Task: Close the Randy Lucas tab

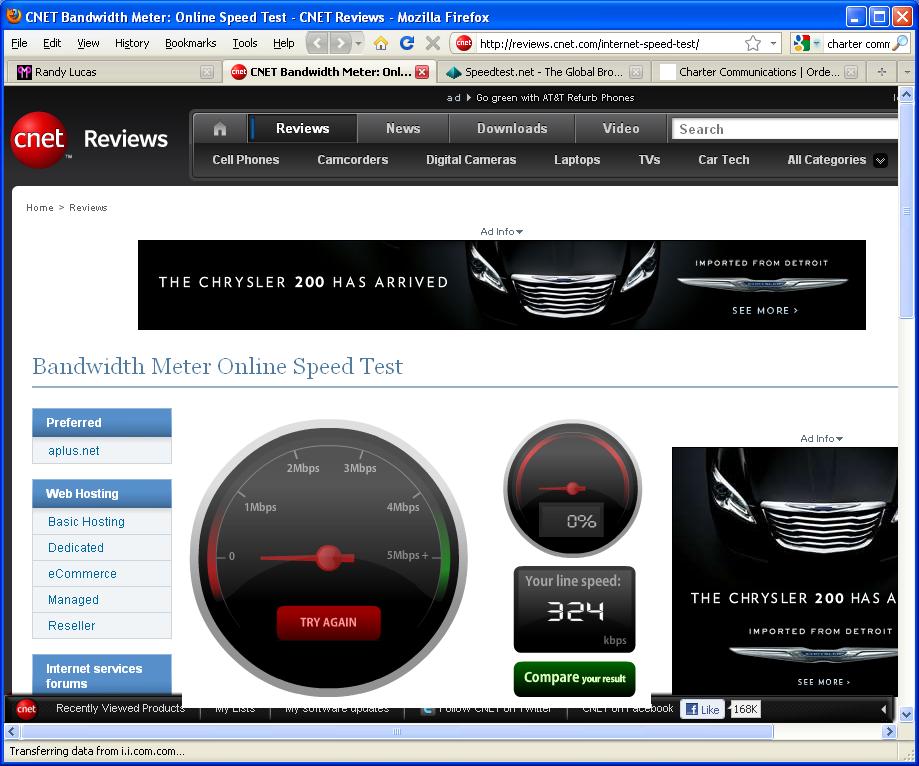Action: point(207,72)
